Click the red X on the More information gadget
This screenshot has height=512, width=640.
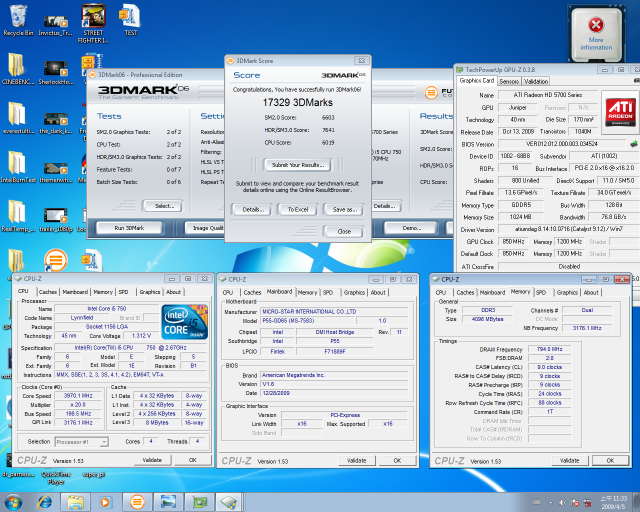tap(596, 25)
